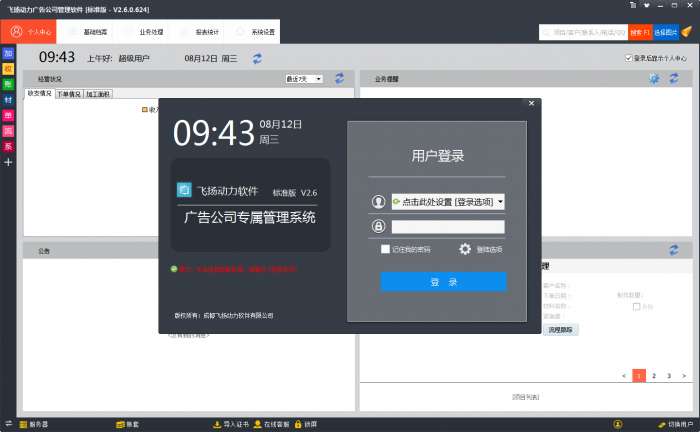Go to page 2 in pagination

[654, 376]
